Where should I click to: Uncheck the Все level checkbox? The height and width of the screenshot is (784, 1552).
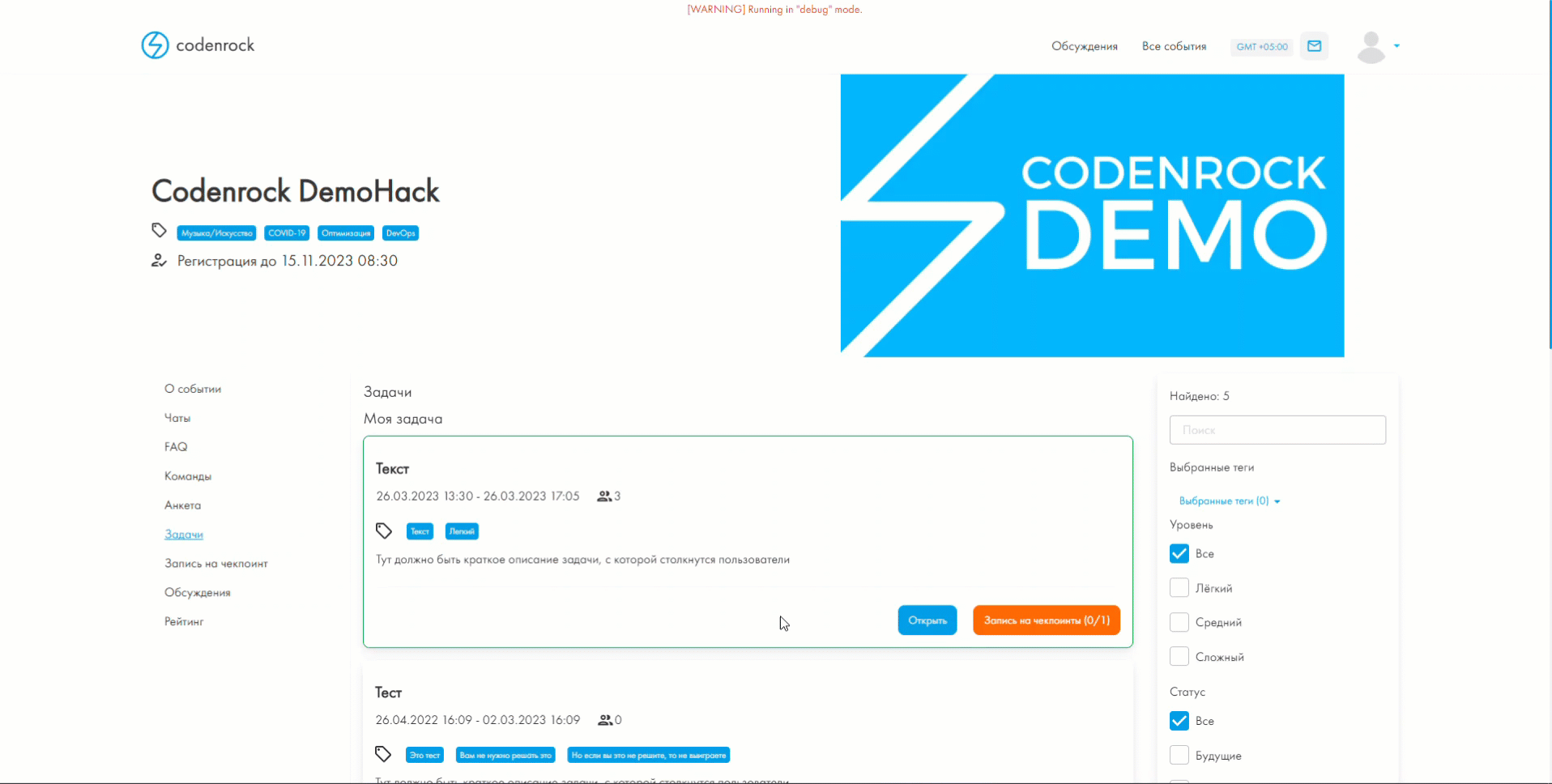(x=1179, y=554)
